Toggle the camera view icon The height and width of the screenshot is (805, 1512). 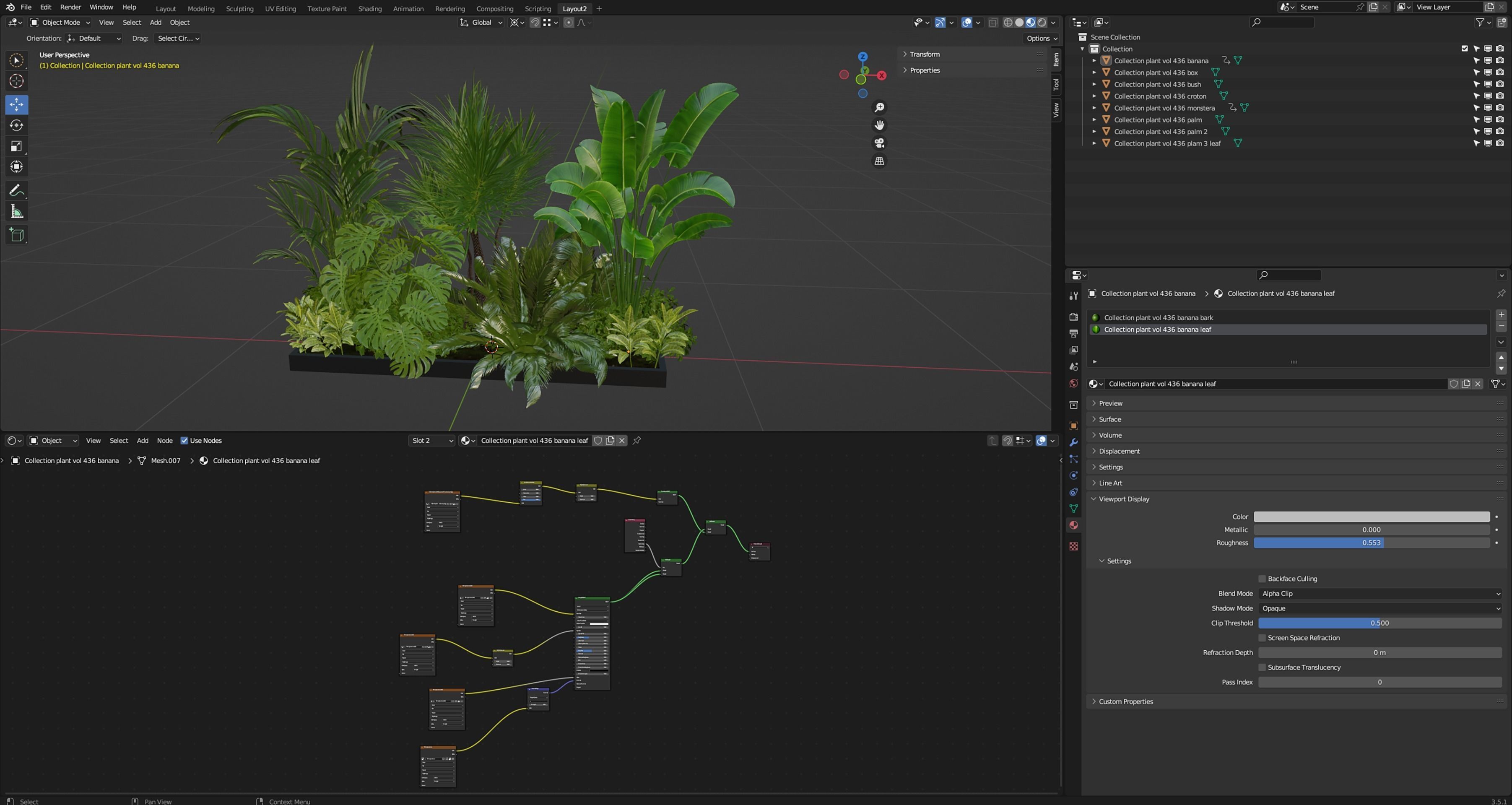879,143
